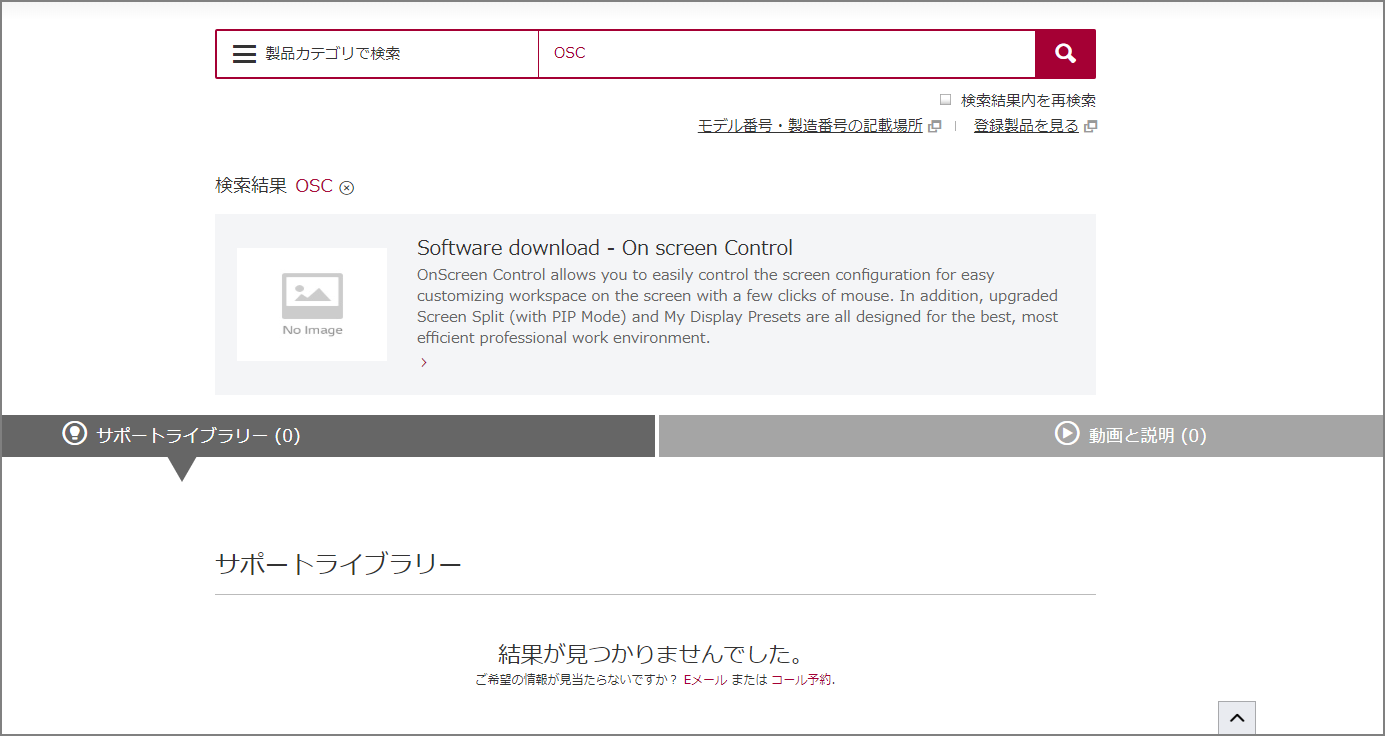Screen dimensions: 1385x736
Task: Click the small arrow under the On screen Control description
Action: (424, 363)
